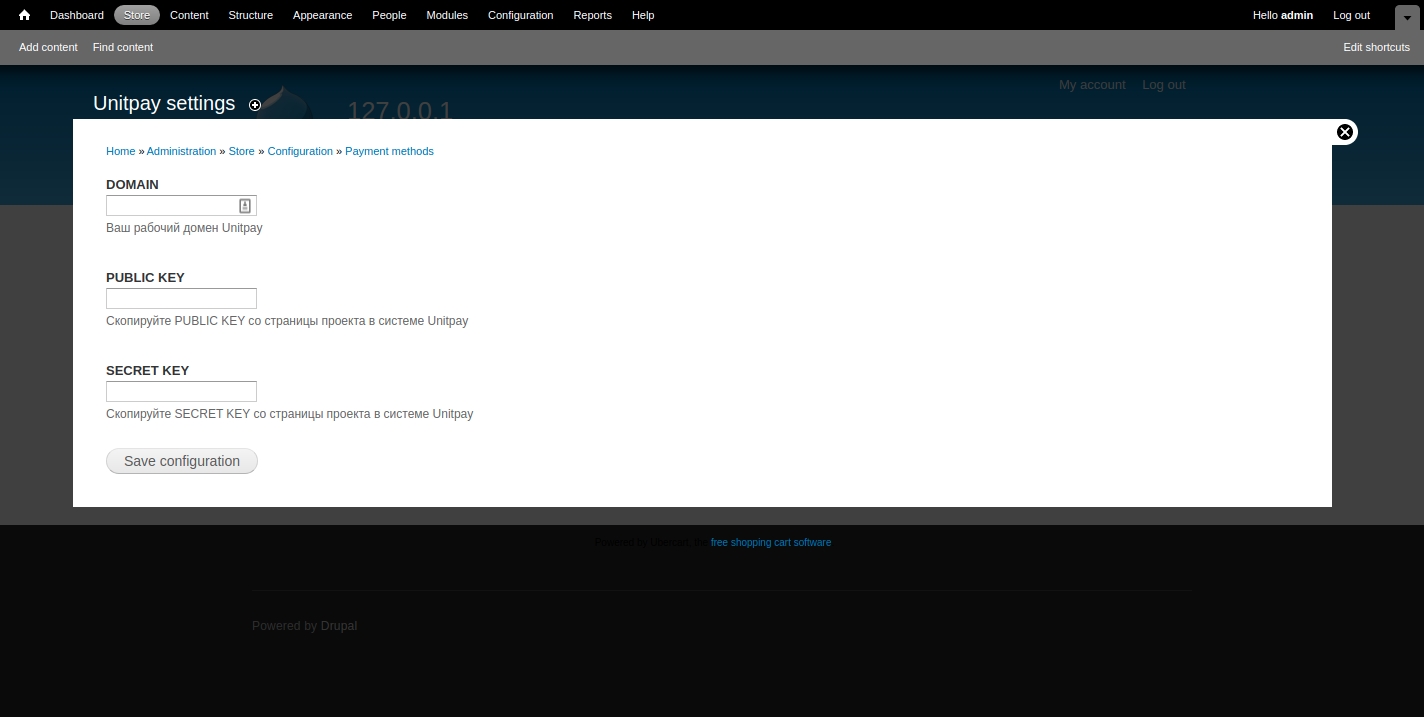Viewport: 1424px width, 717px height.
Task: Go to Administration breadcrumb link
Action: click(181, 151)
